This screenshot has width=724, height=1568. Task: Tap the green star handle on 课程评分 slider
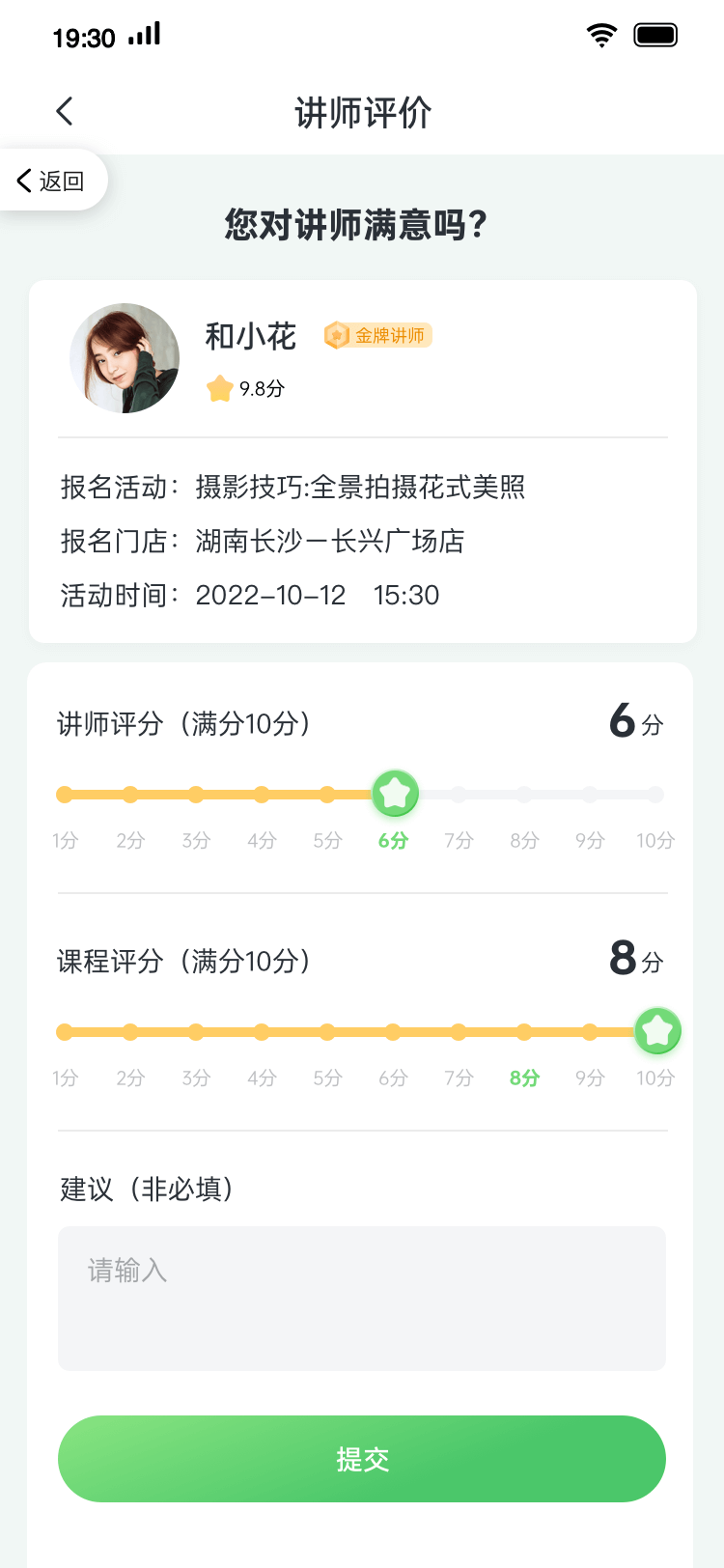click(x=657, y=1031)
